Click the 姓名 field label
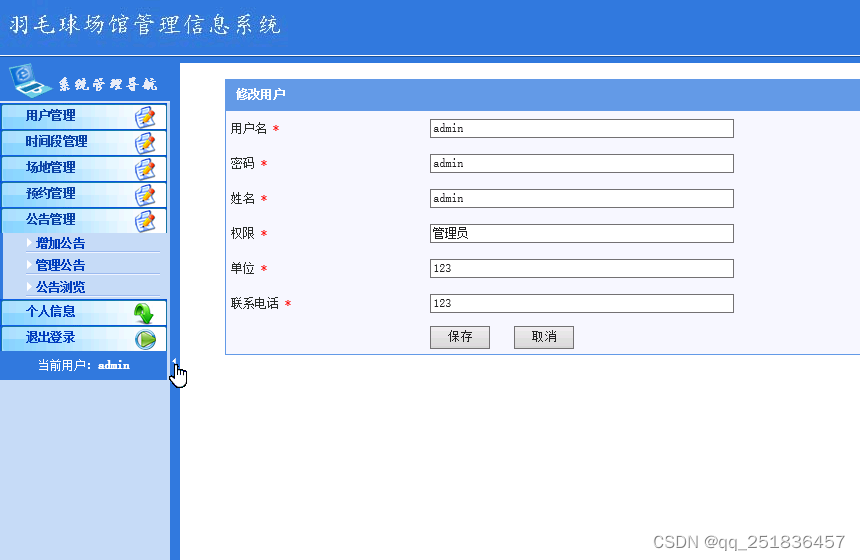The height and width of the screenshot is (560, 860). [x=242, y=199]
